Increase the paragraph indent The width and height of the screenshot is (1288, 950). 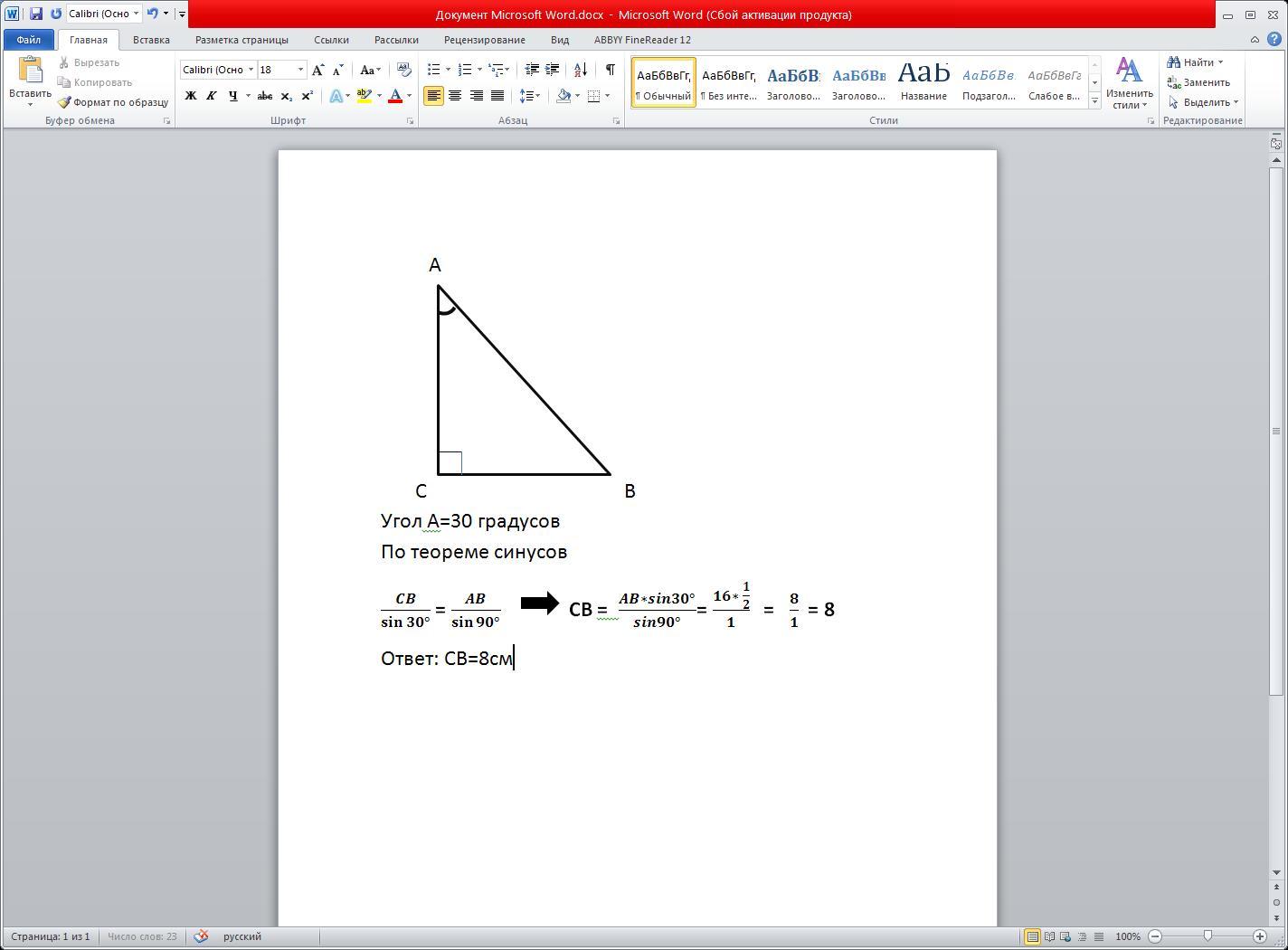552,70
